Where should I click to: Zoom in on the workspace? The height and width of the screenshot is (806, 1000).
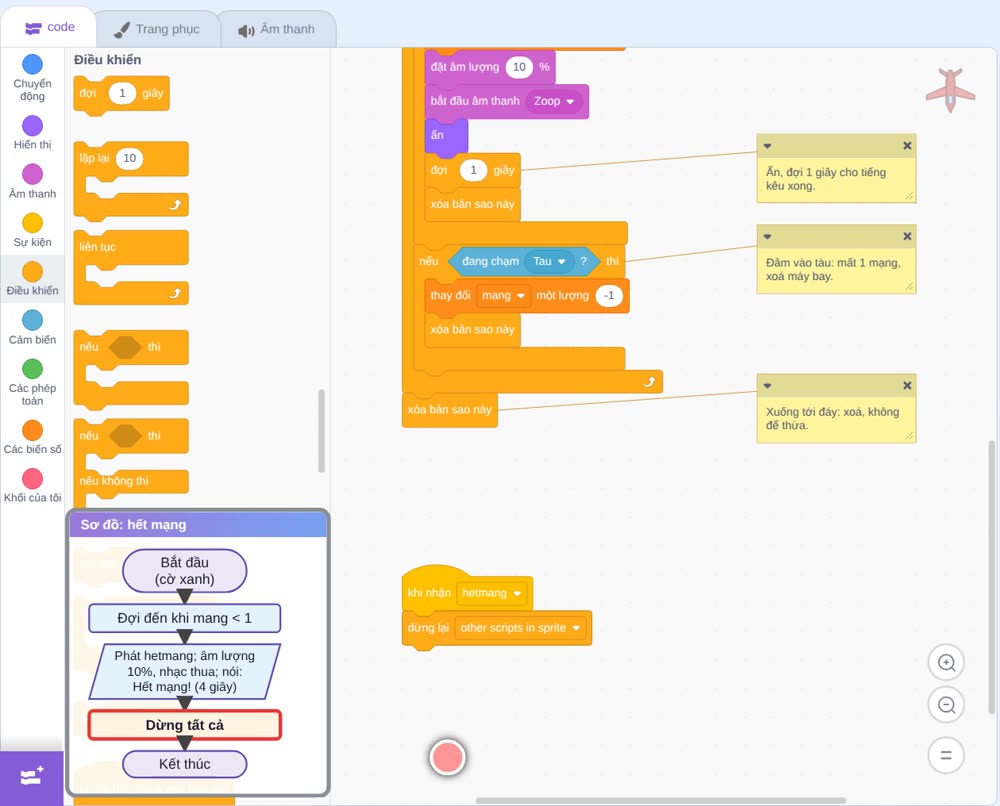tap(946, 663)
